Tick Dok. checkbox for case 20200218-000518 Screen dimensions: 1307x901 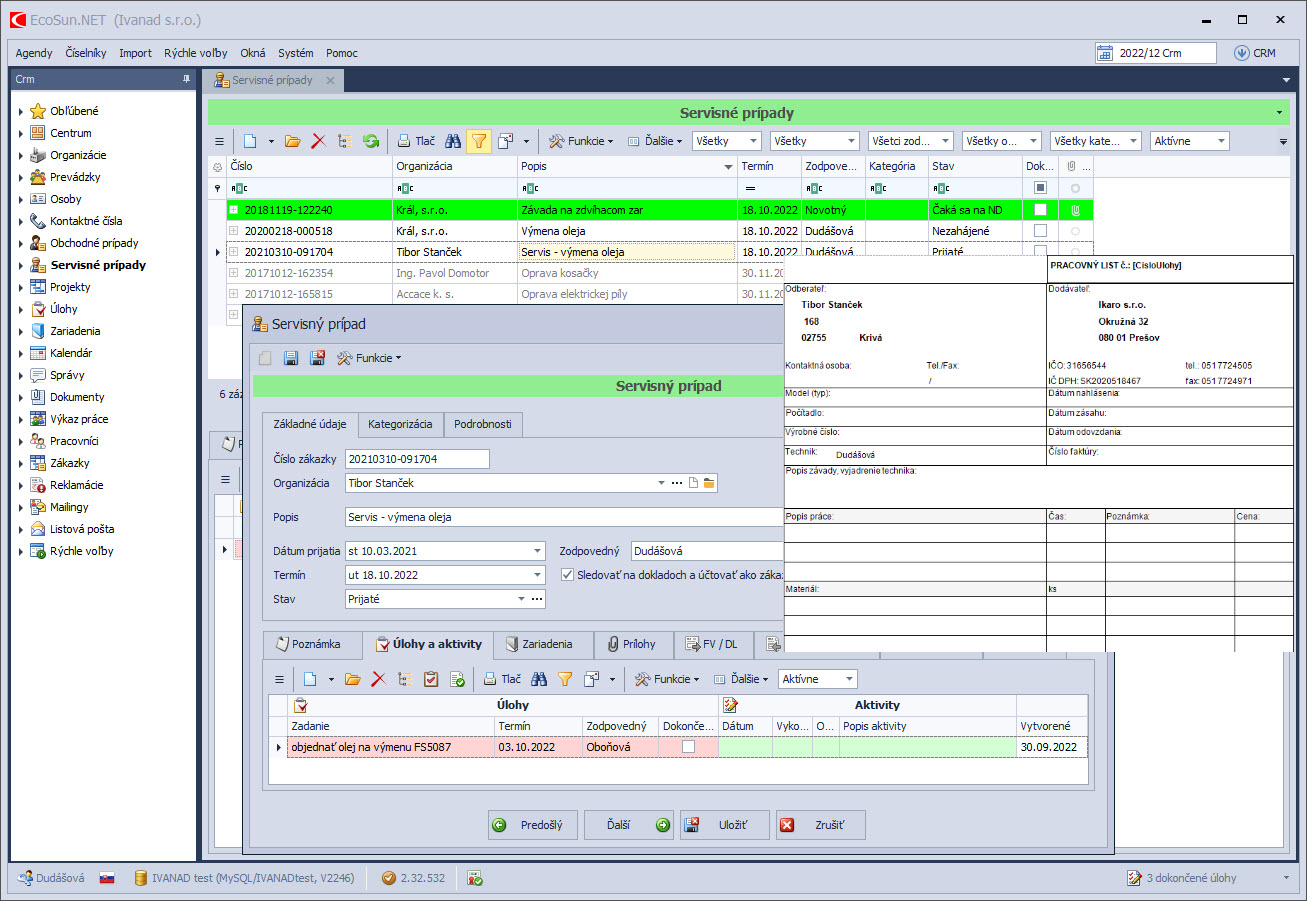pyautogui.click(x=1040, y=231)
